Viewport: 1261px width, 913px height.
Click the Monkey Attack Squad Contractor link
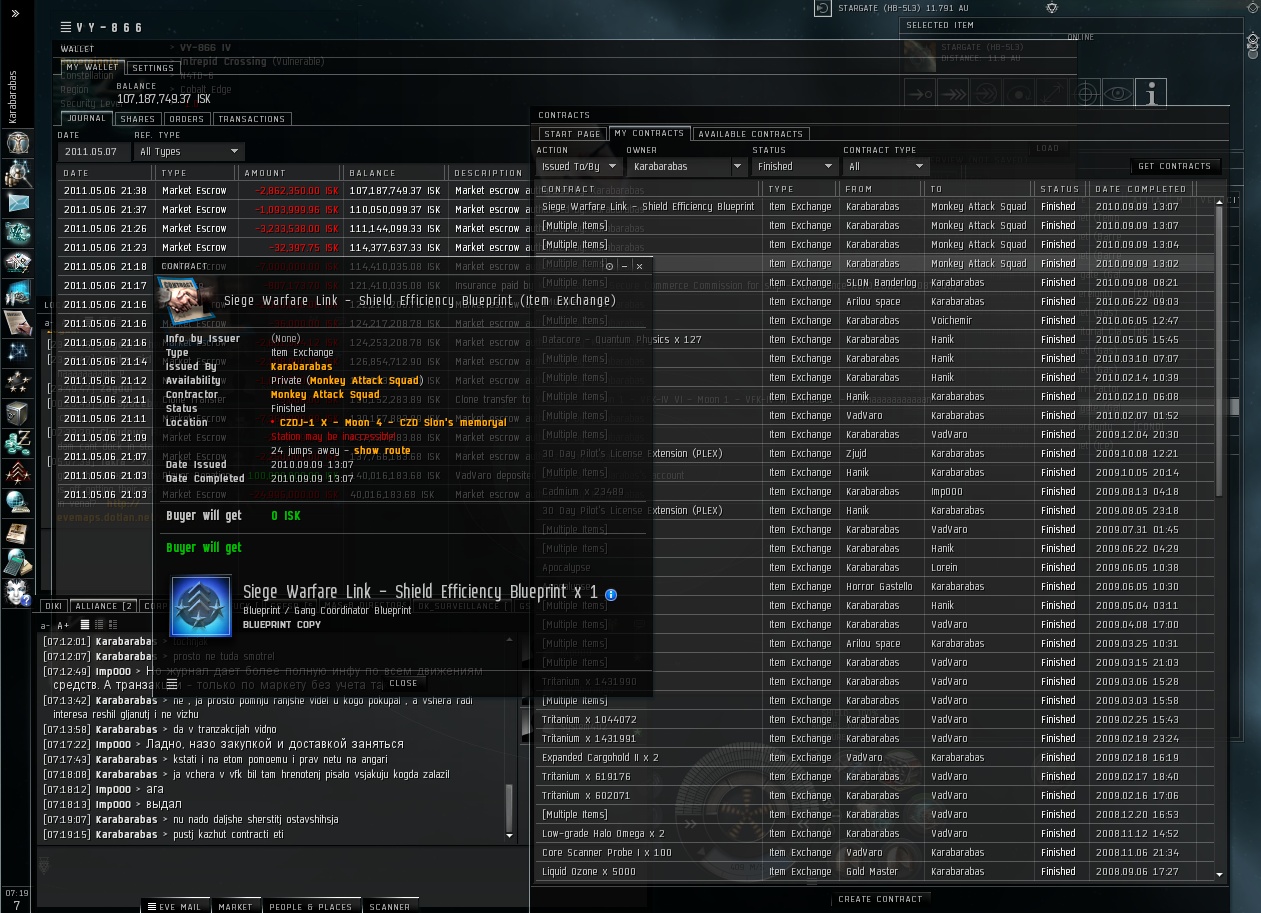(325, 395)
